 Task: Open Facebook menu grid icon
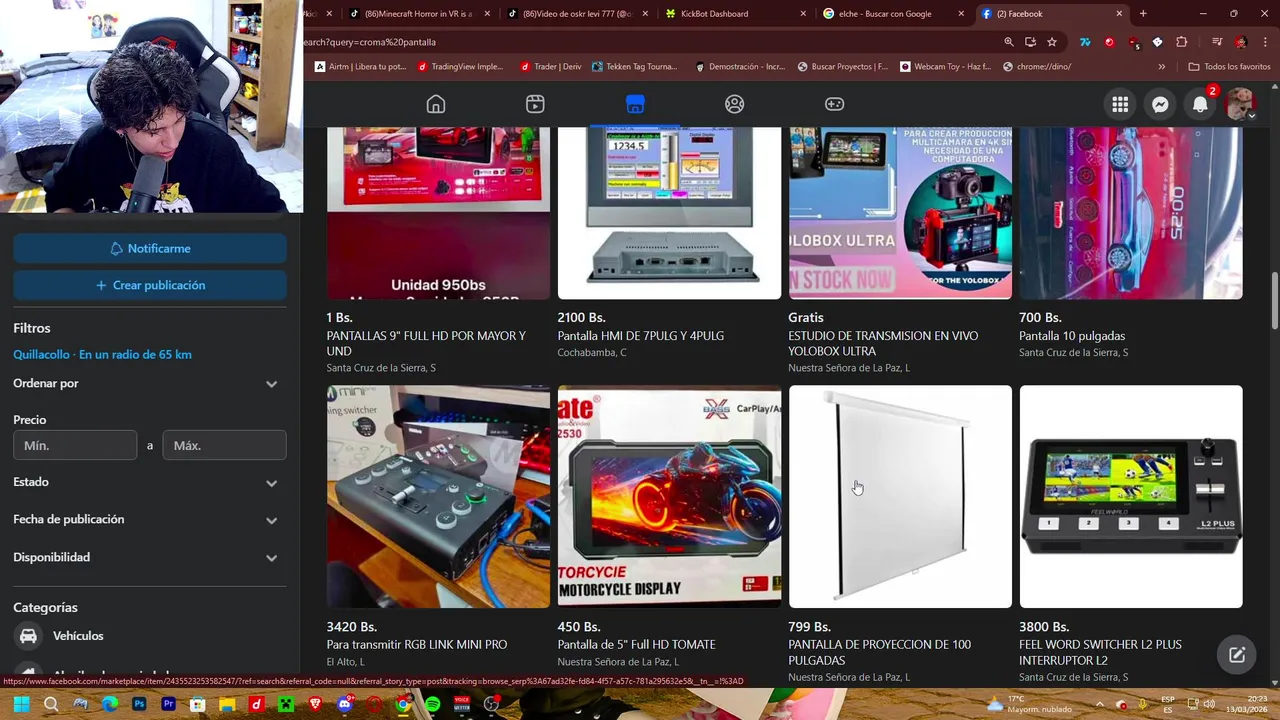1120,104
